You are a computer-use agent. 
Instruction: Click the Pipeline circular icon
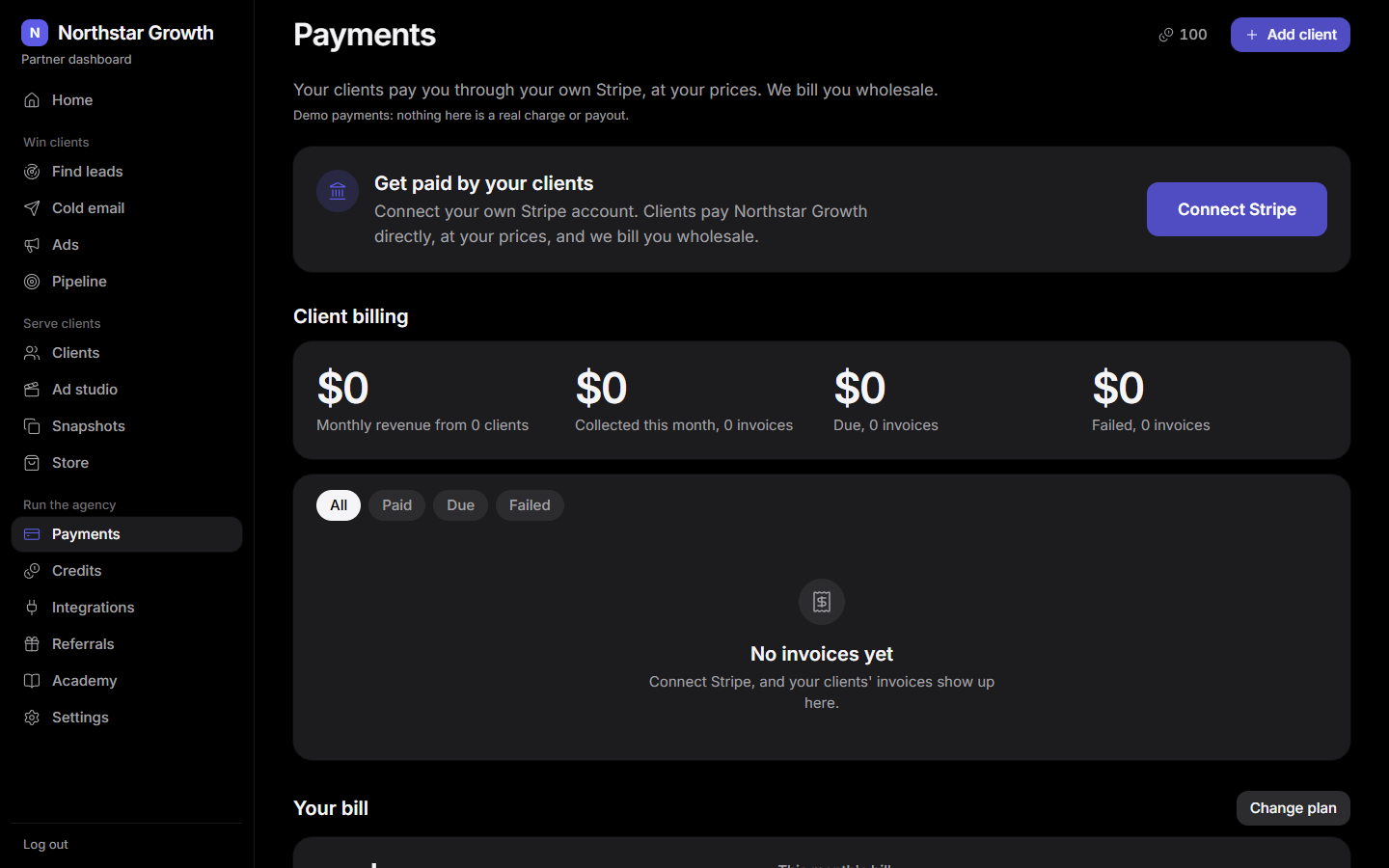32,282
